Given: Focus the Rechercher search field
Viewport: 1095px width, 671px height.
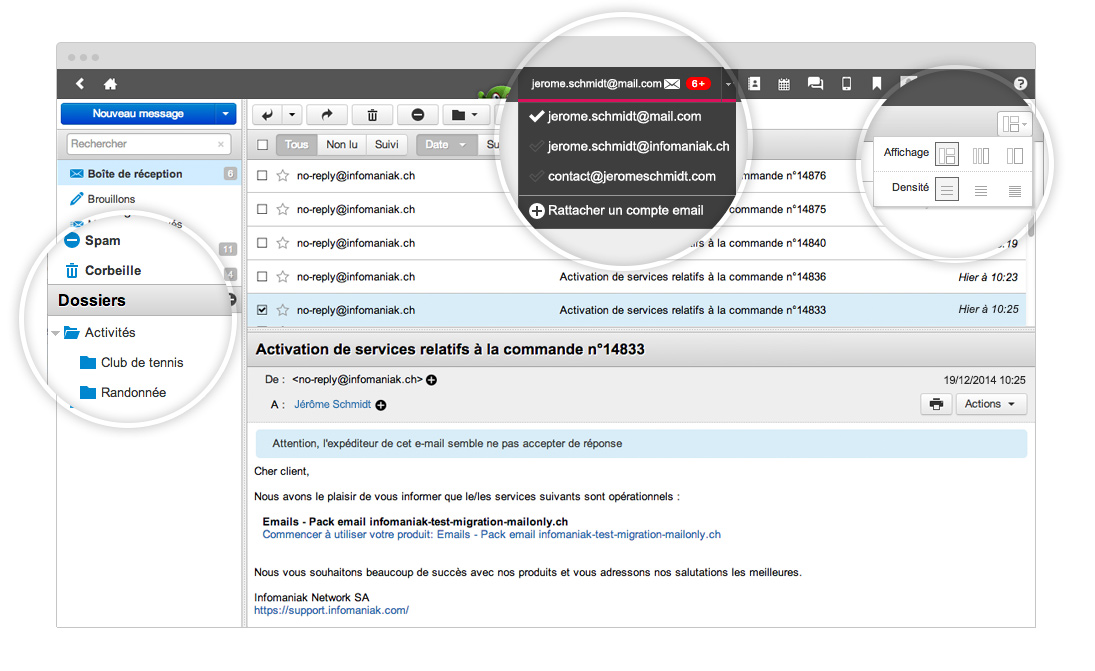Looking at the screenshot, I should (149, 144).
